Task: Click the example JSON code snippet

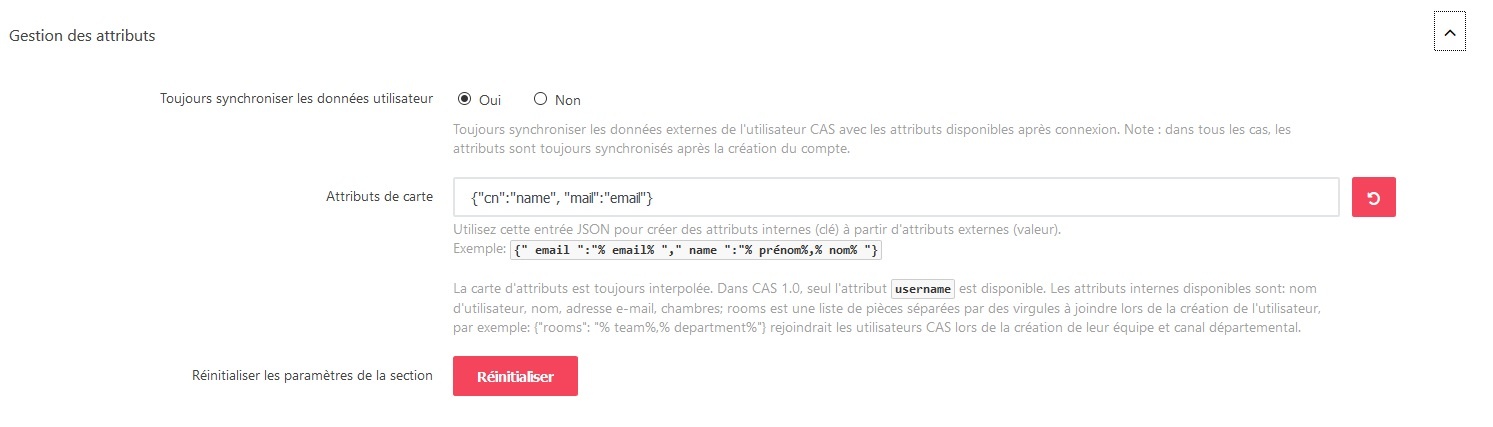Action: 696,249
